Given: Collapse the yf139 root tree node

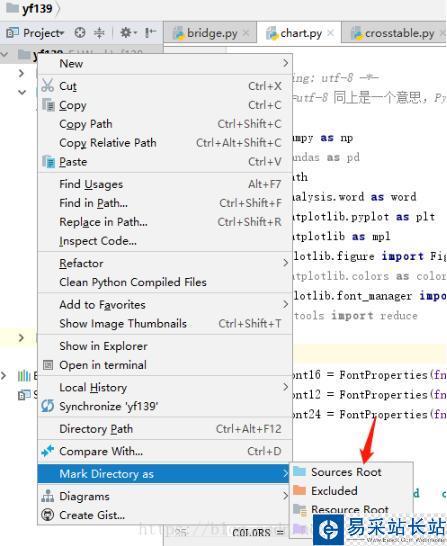Looking at the screenshot, I should (x=5, y=54).
